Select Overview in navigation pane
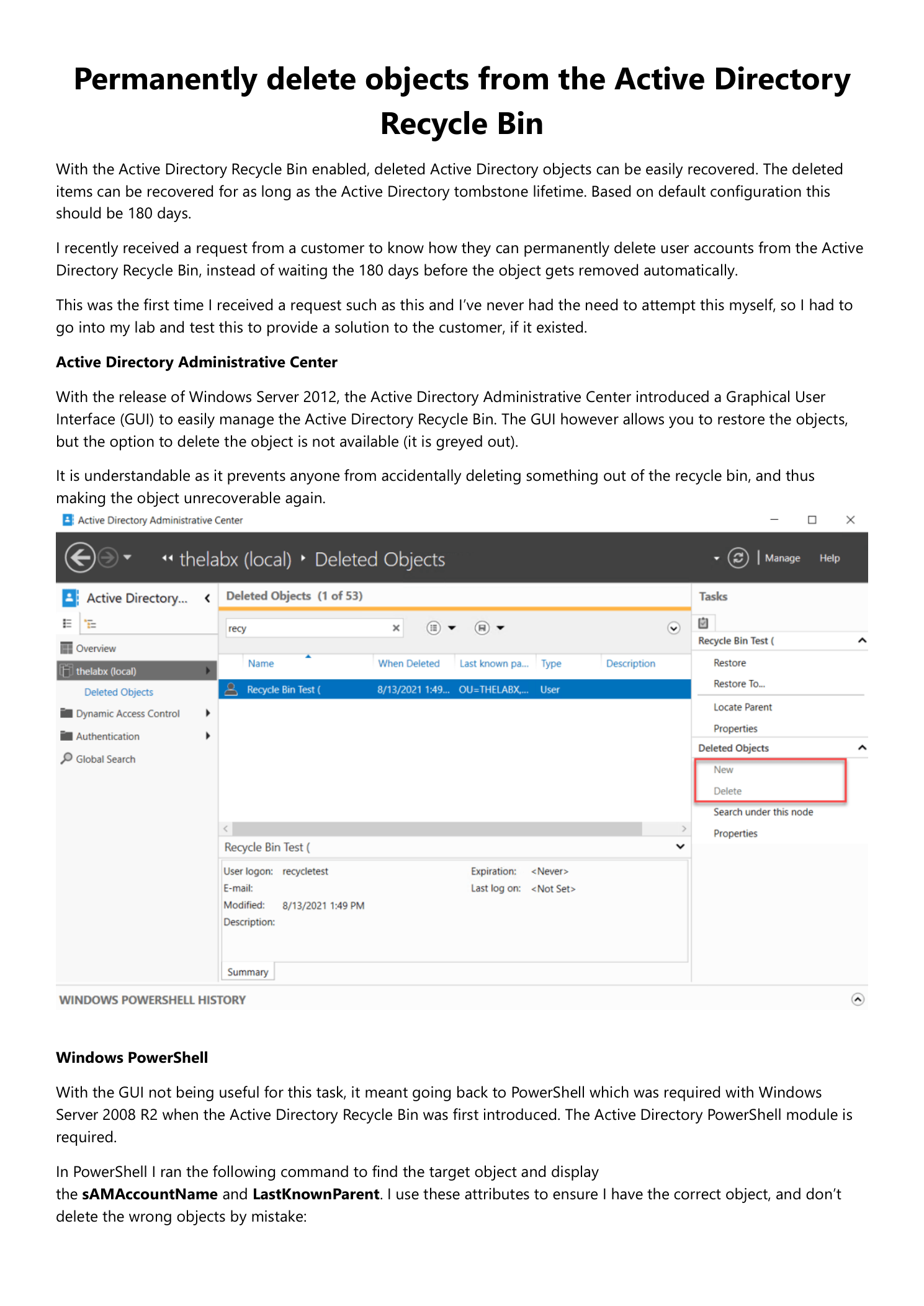The height and width of the screenshot is (1306, 924). [x=96, y=648]
